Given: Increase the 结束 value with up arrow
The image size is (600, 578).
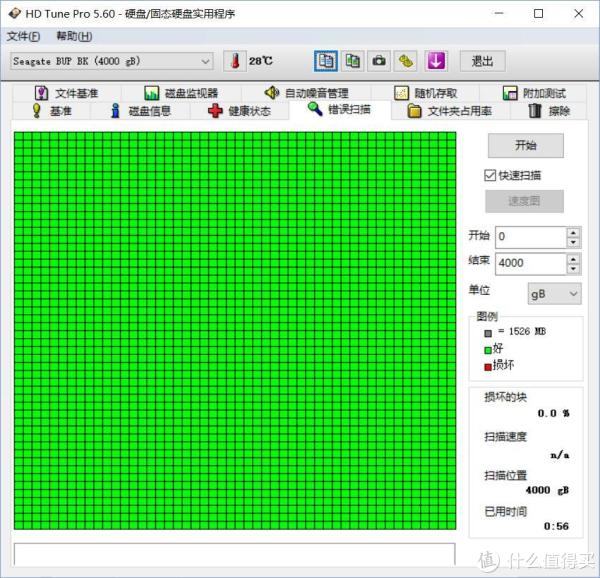Looking at the screenshot, I should click(573, 259).
